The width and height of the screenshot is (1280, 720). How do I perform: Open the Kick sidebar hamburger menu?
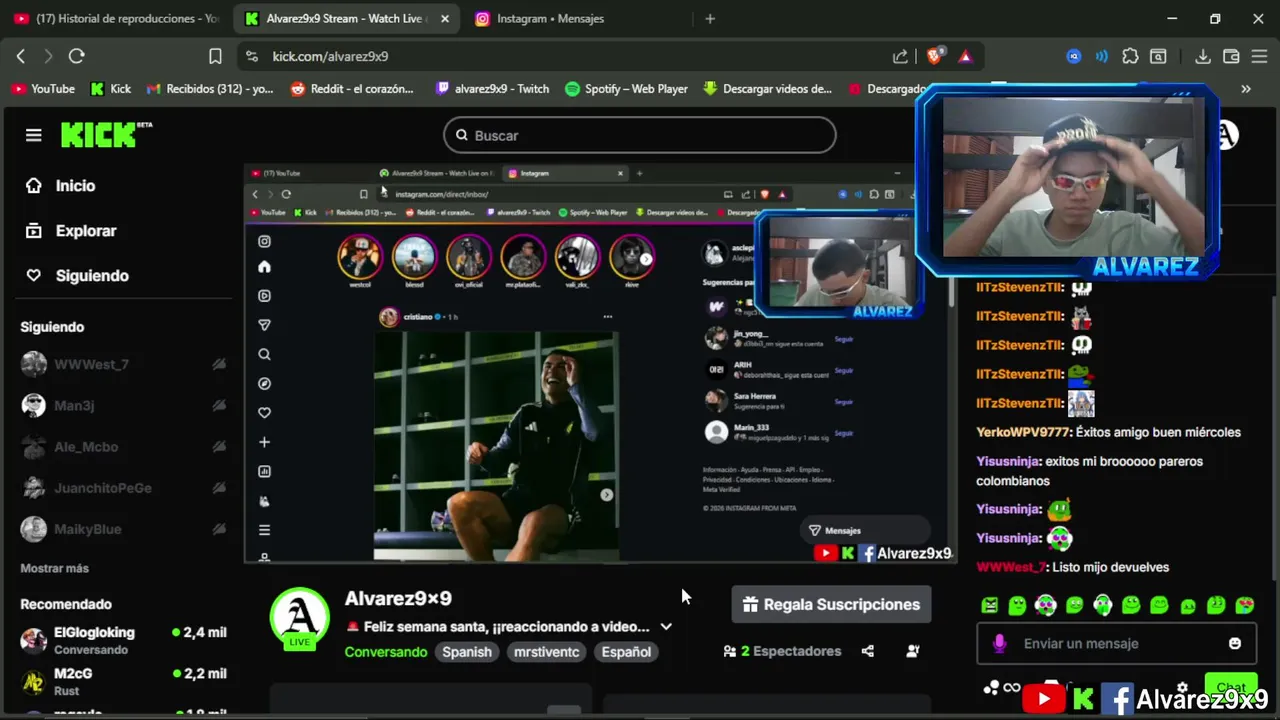[34, 135]
